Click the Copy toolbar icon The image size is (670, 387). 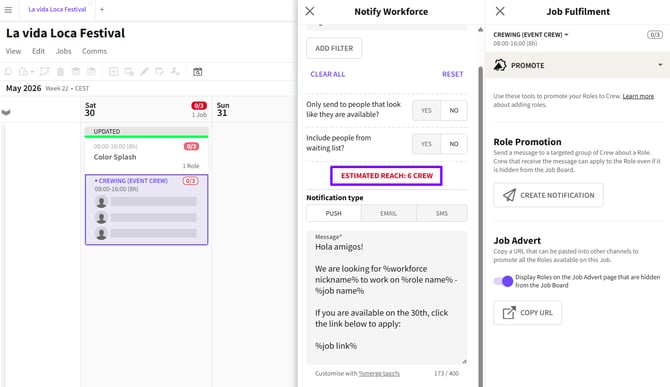coord(8,72)
